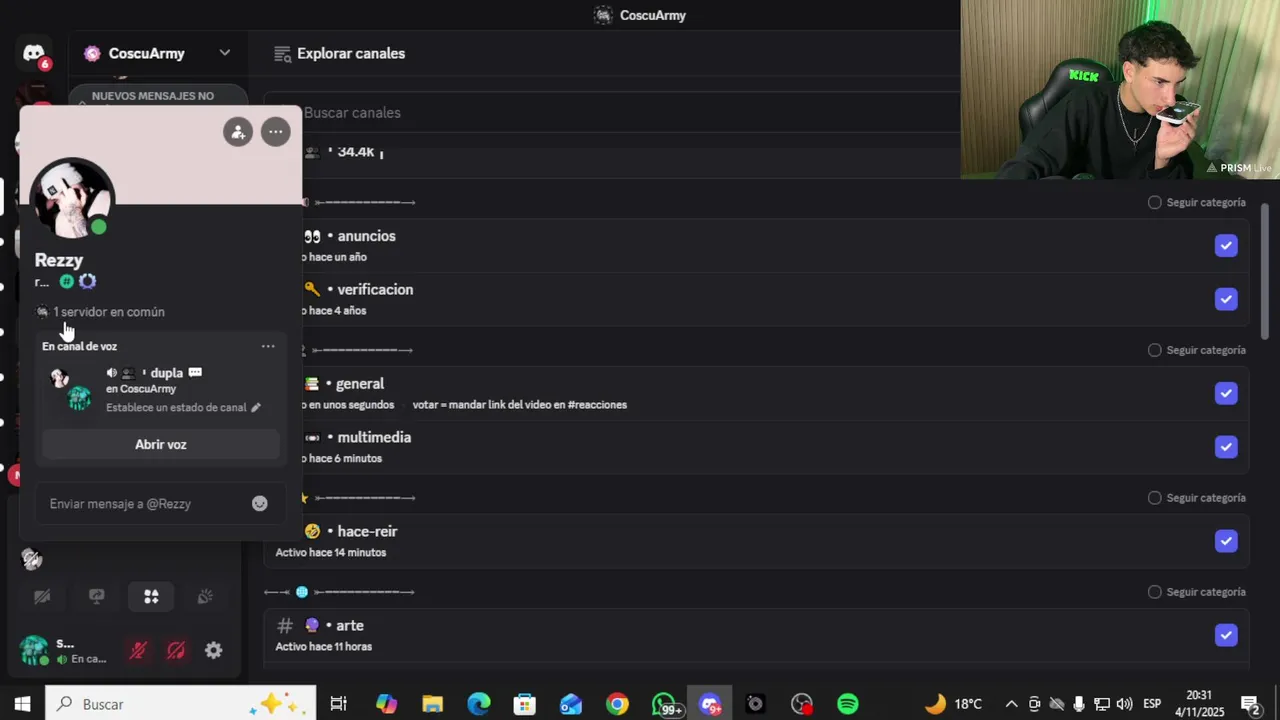This screenshot has width=1280, height=720.
Task: Open Spotify from taskbar
Action: pyautogui.click(x=848, y=704)
